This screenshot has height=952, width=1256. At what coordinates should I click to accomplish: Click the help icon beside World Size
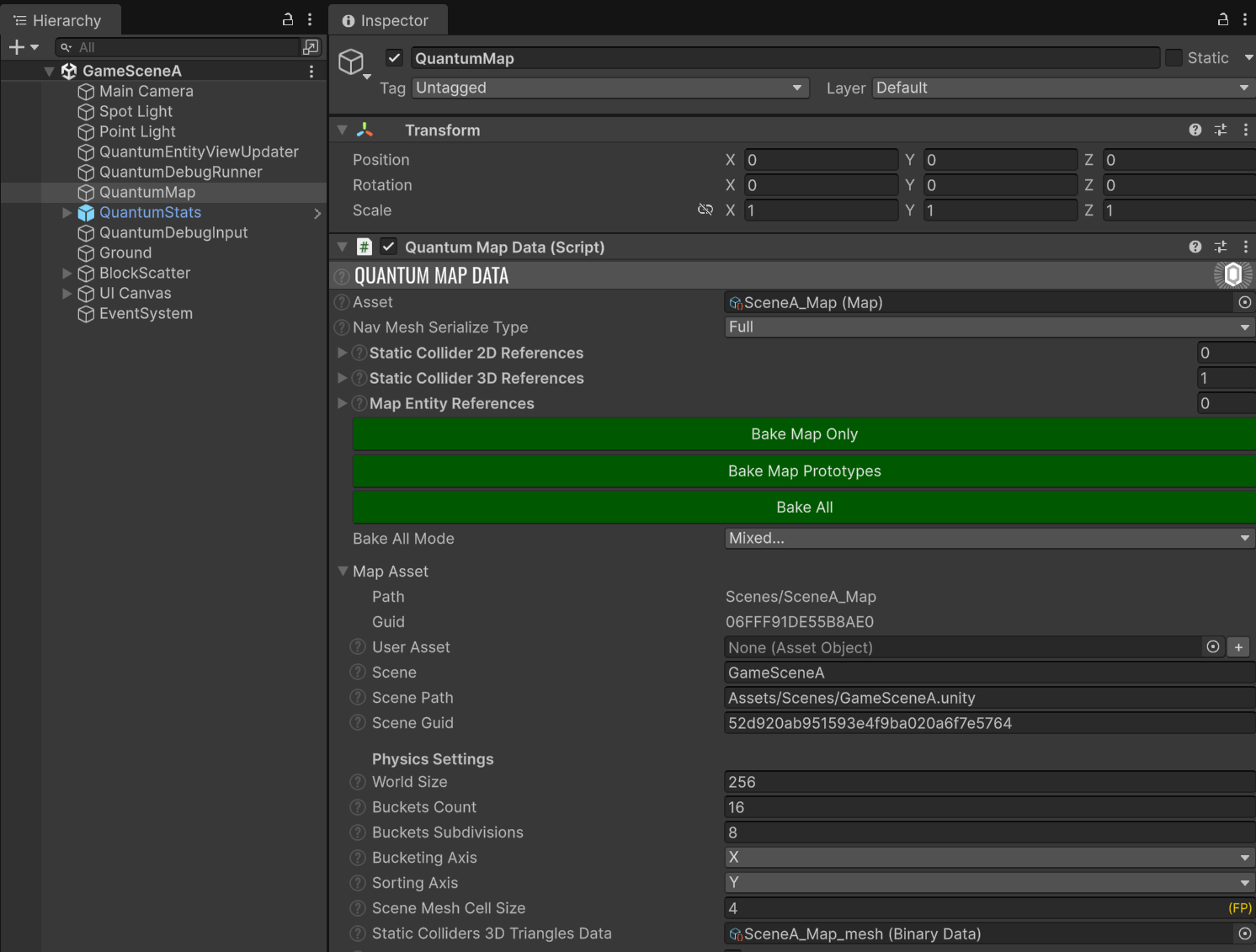tap(358, 782)
